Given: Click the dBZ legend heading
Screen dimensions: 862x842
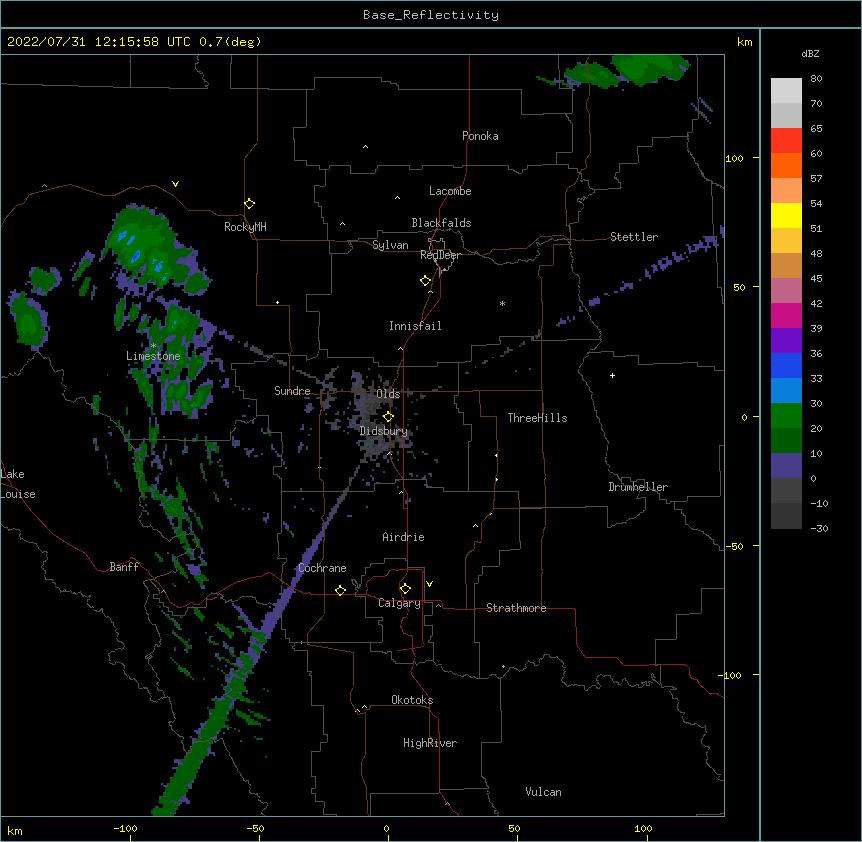Looking at the screenshot, I should [x=810, y=53].
